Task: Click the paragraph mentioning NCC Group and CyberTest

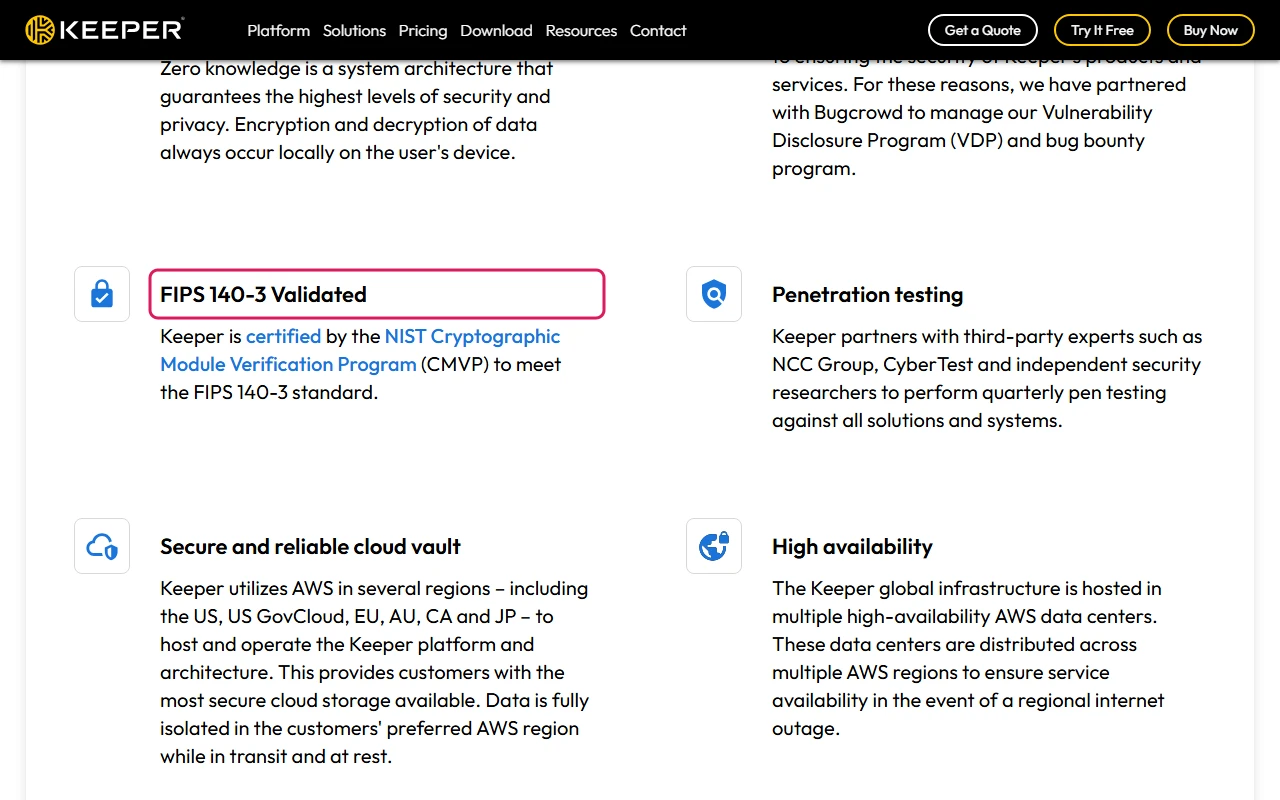Action: (x=987, y=378)
